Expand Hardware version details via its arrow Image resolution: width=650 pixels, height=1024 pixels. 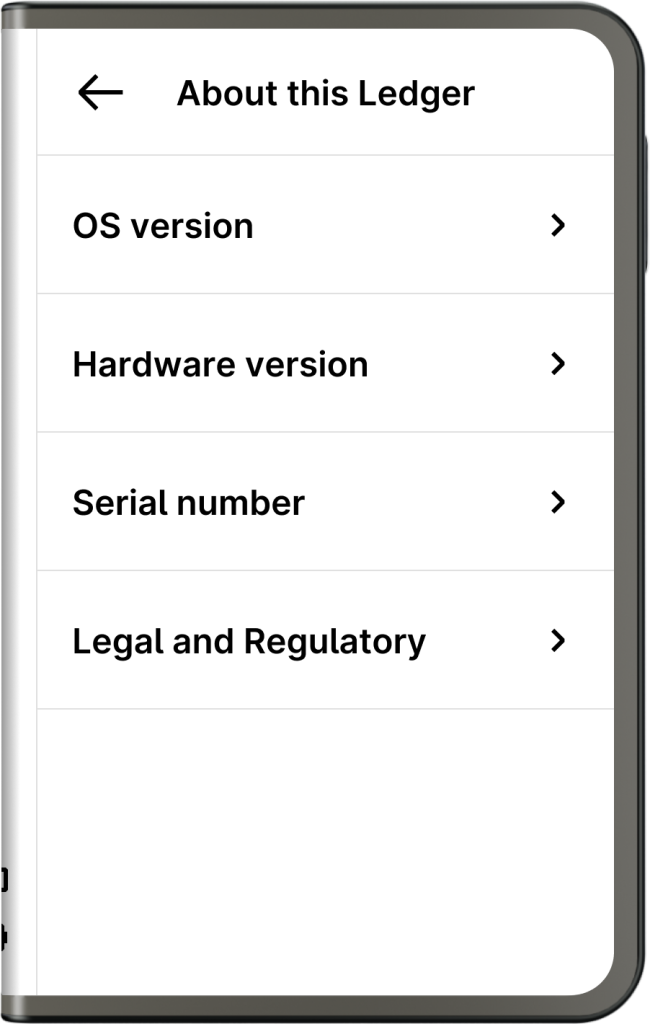(x=558, y=364)
